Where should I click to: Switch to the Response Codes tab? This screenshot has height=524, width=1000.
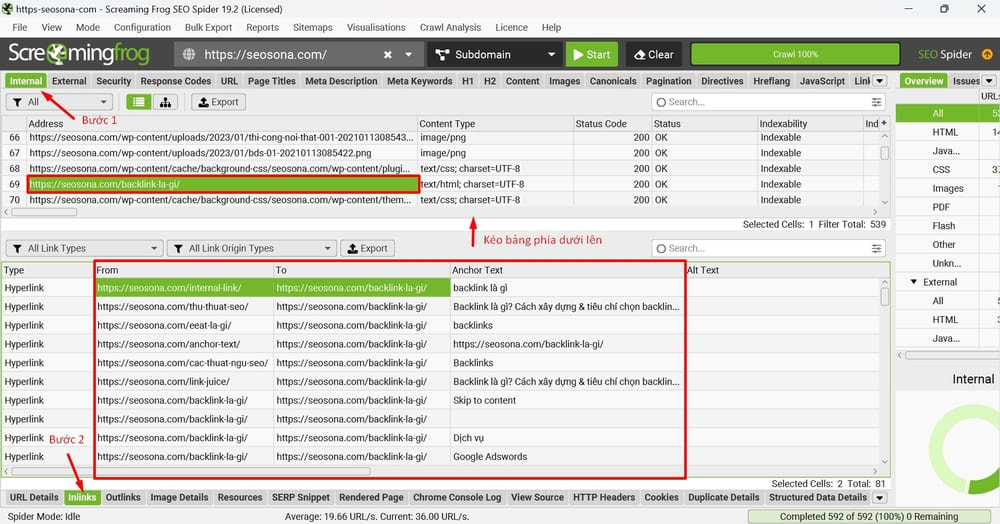[x=175, y=81]
